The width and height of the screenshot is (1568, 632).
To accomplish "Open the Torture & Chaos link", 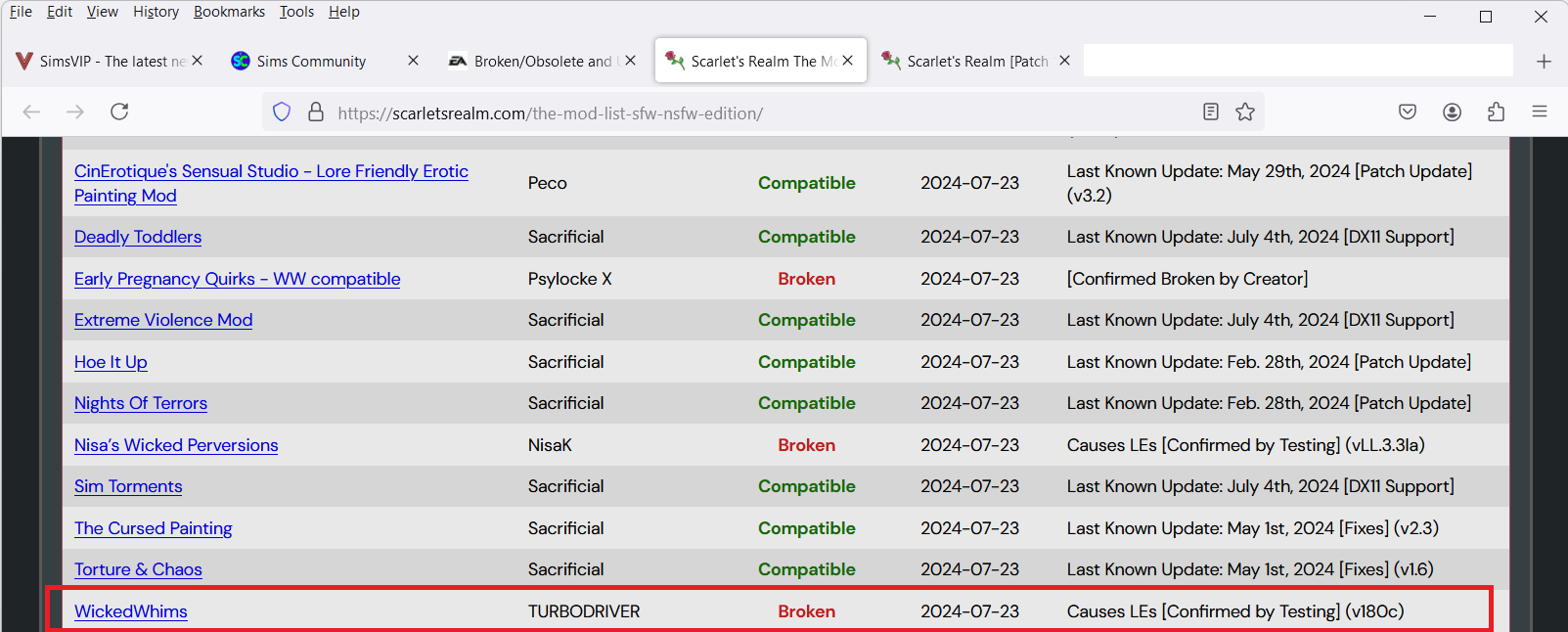I will [138, 569].
